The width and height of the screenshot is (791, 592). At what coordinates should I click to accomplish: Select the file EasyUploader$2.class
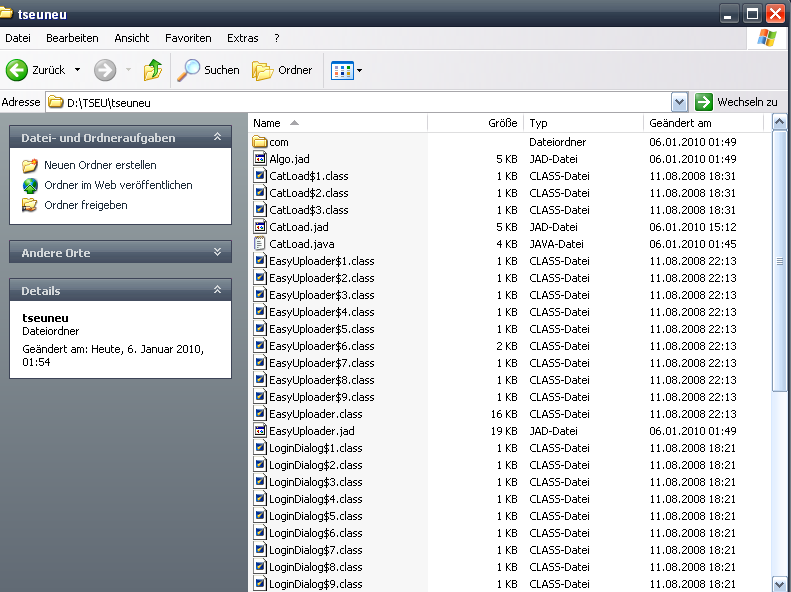(x=322, y=278)
